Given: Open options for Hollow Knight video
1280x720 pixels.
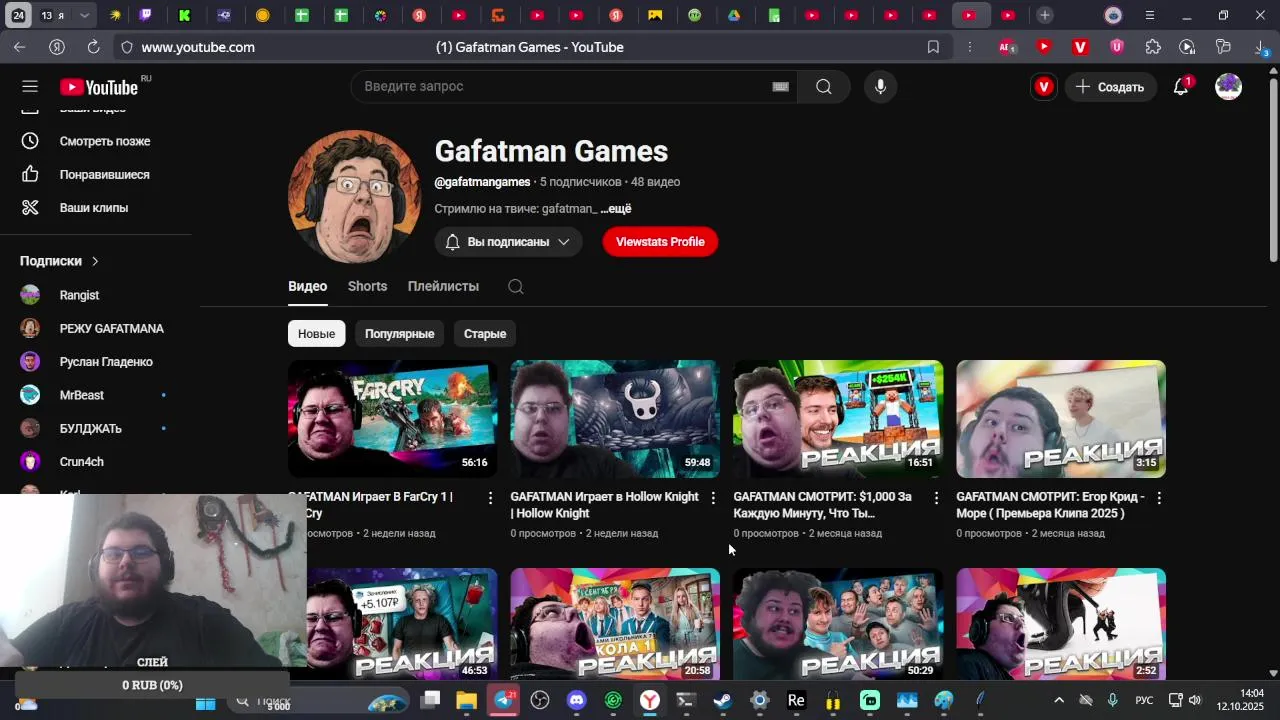Looking at the screenshot, I should click(713, 498).
